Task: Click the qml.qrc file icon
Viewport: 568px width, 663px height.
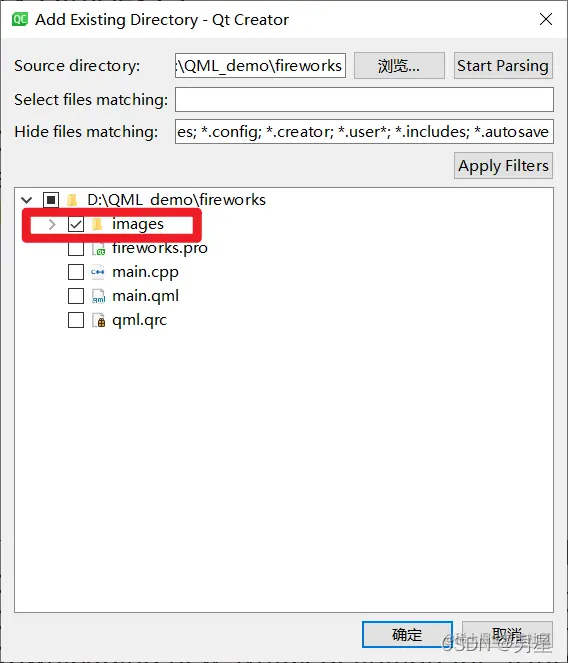Action: tap(98, 320)
